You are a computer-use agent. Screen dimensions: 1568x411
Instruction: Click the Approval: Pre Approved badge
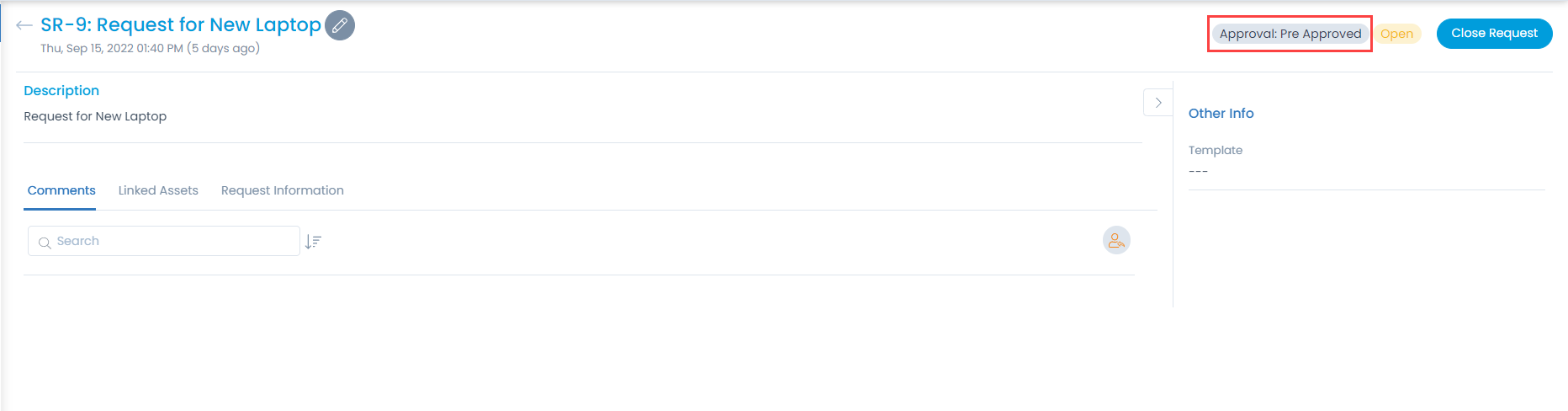[x=1290, y=34]
